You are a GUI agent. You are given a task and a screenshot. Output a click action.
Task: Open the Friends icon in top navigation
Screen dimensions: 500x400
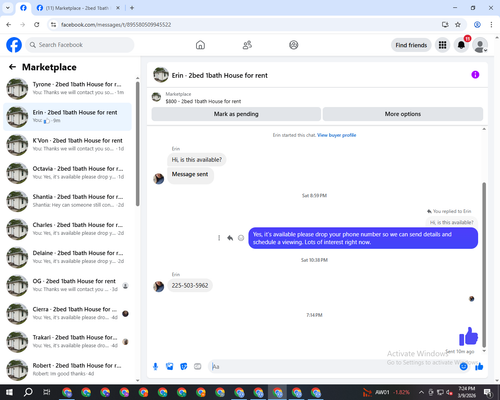247,45
